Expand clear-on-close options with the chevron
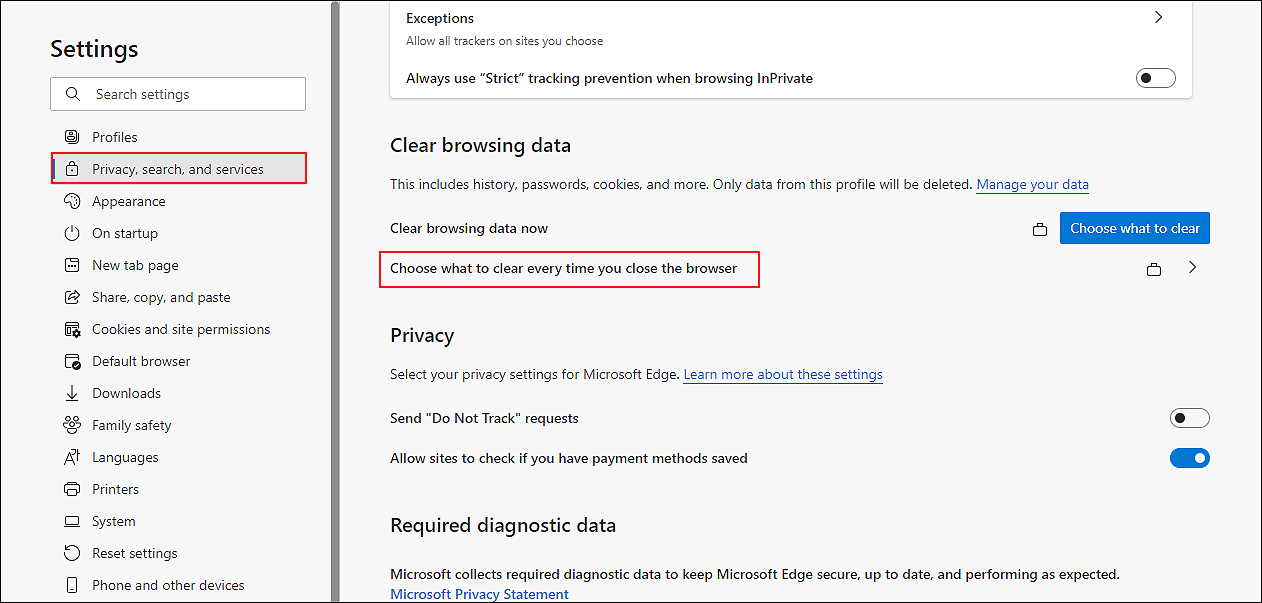The width and height of the screenshot is (1262, 603). pos(1192,268)
